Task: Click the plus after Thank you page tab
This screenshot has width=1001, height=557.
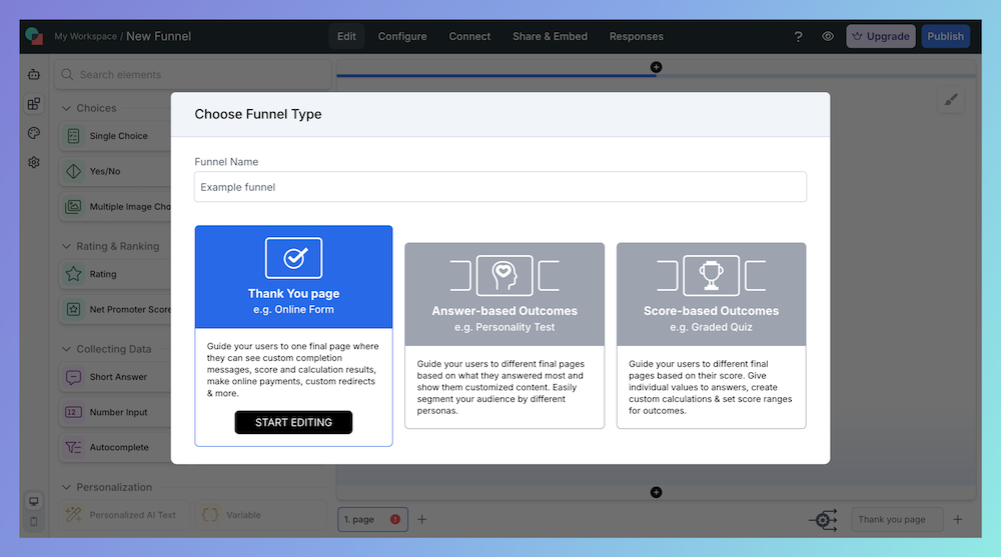Action: (x=958, y=519)
